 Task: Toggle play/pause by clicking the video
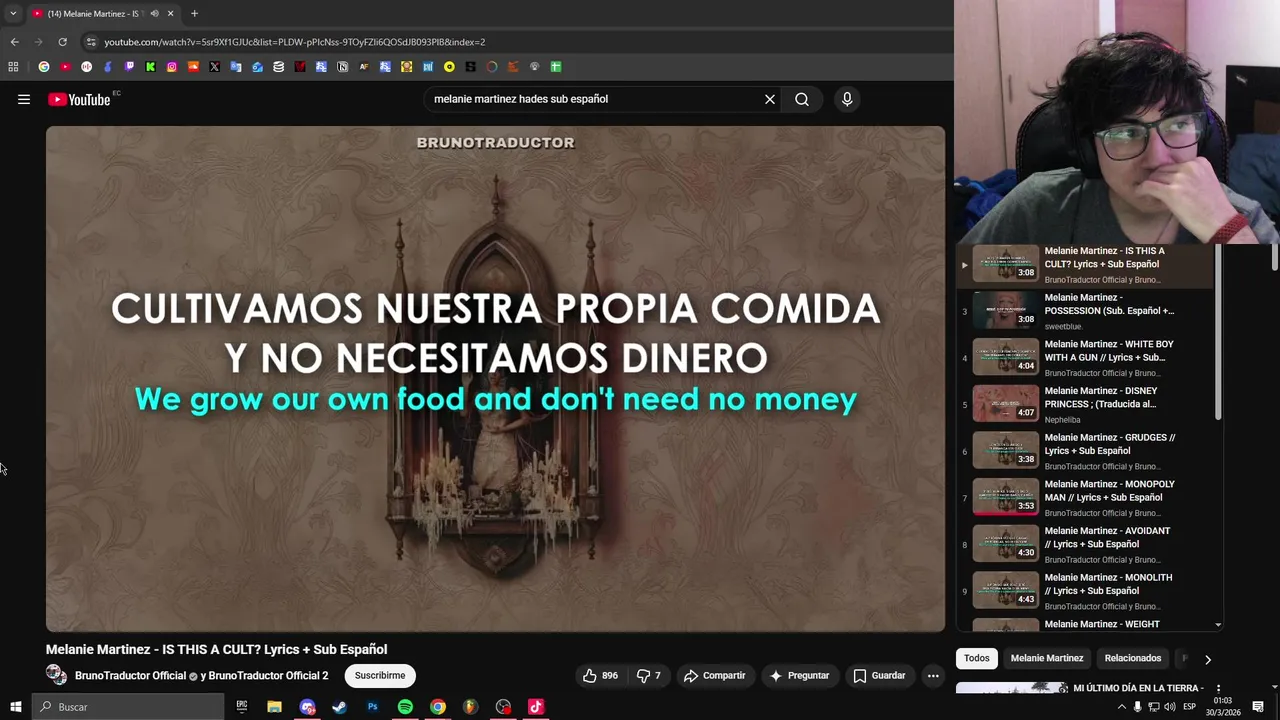point(495,379)
